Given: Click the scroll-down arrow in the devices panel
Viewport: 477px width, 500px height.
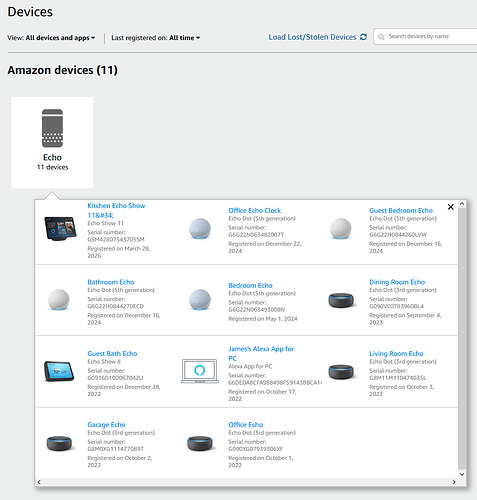Looking at the screenshot, I should 462,474.
